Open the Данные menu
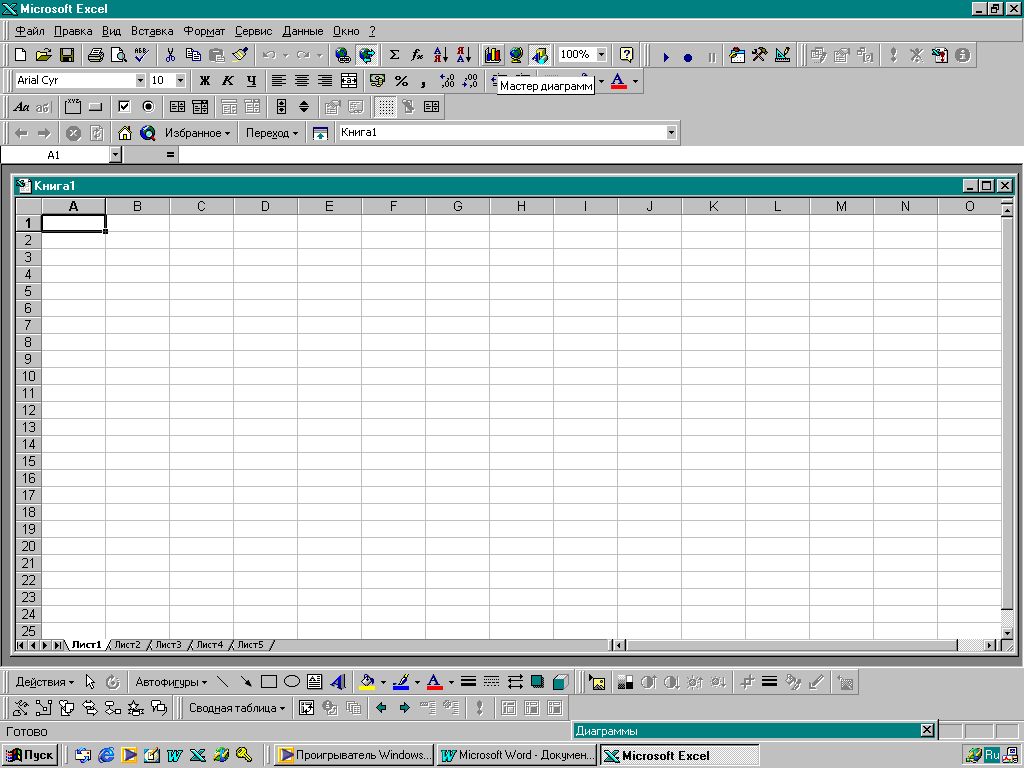Screen dimensions: 1024x768 coord(302,31)
